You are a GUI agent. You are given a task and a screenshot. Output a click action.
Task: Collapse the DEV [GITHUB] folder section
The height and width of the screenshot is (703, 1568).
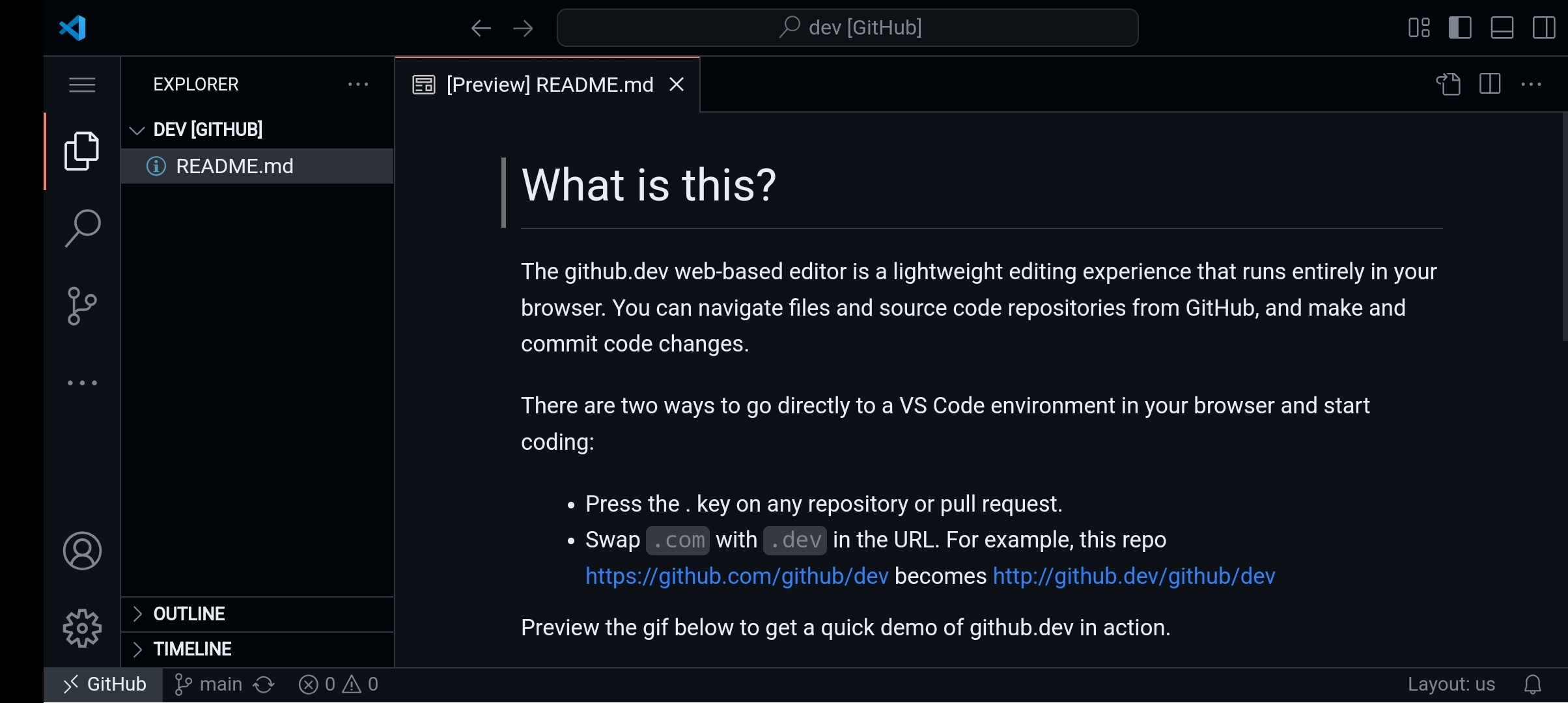(x=257, y=130)
